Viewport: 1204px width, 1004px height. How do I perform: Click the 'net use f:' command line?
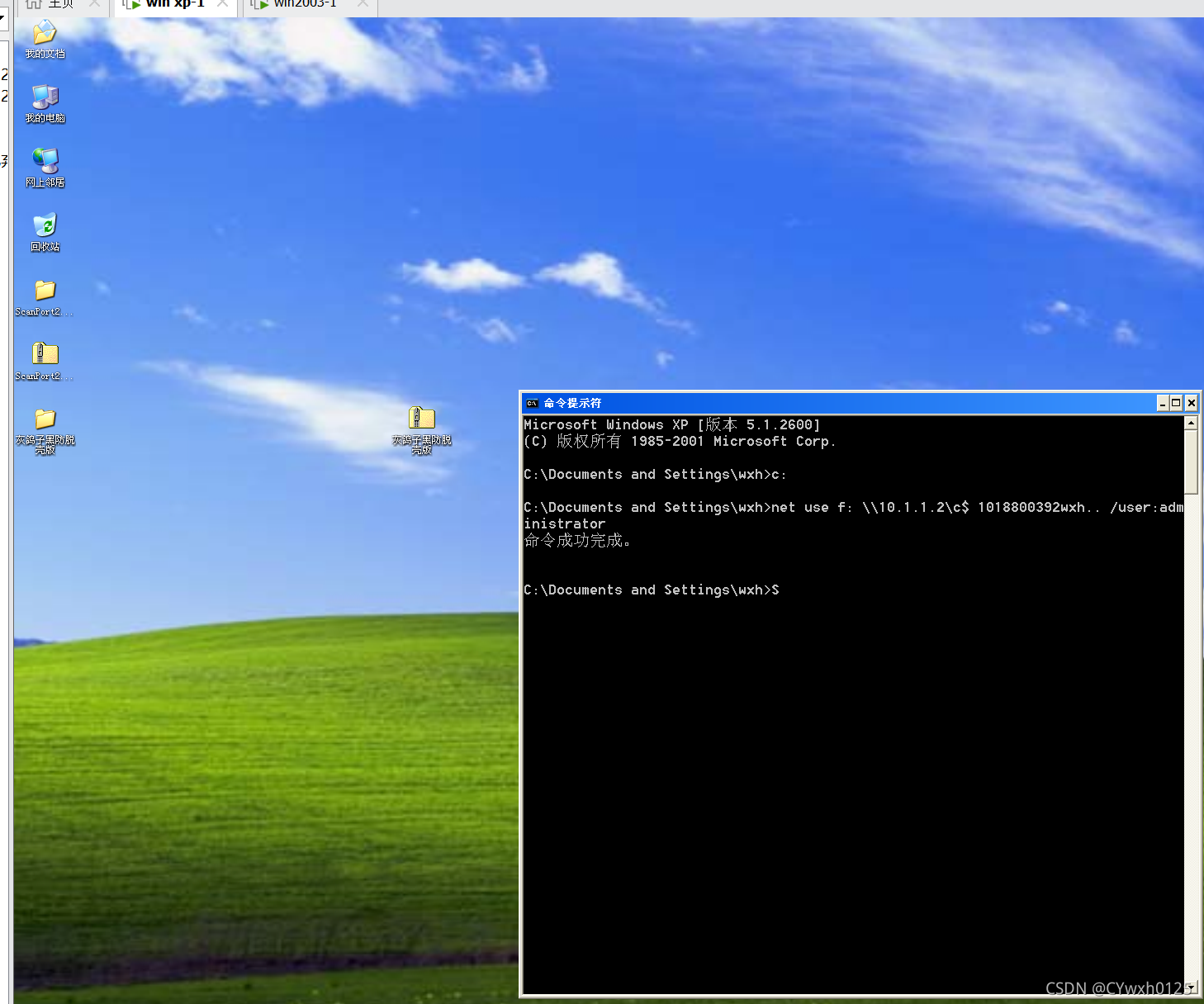coord(854,515)
